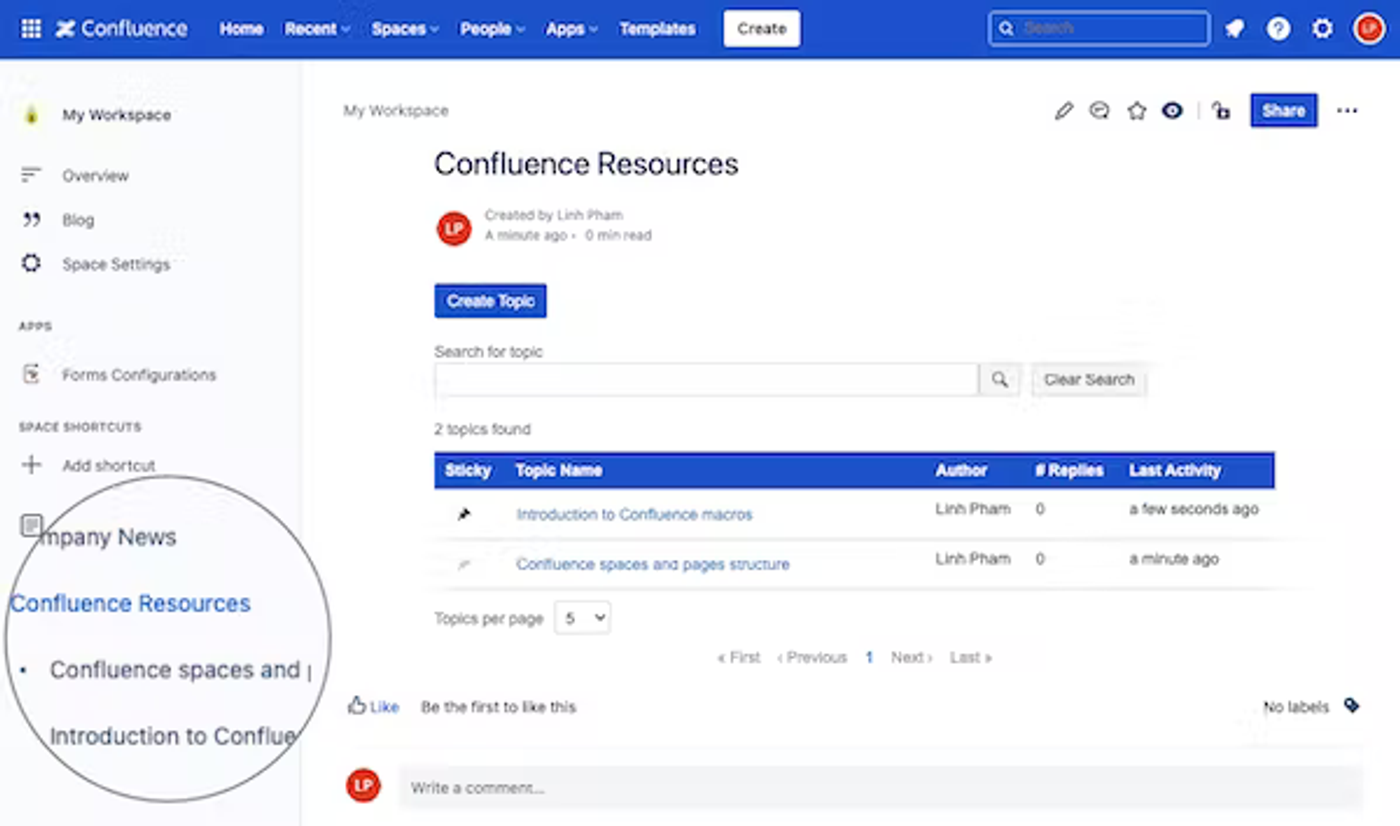
Task: Open the help question mark icon
Action: pyautogui.click(x=1279, y=29)
